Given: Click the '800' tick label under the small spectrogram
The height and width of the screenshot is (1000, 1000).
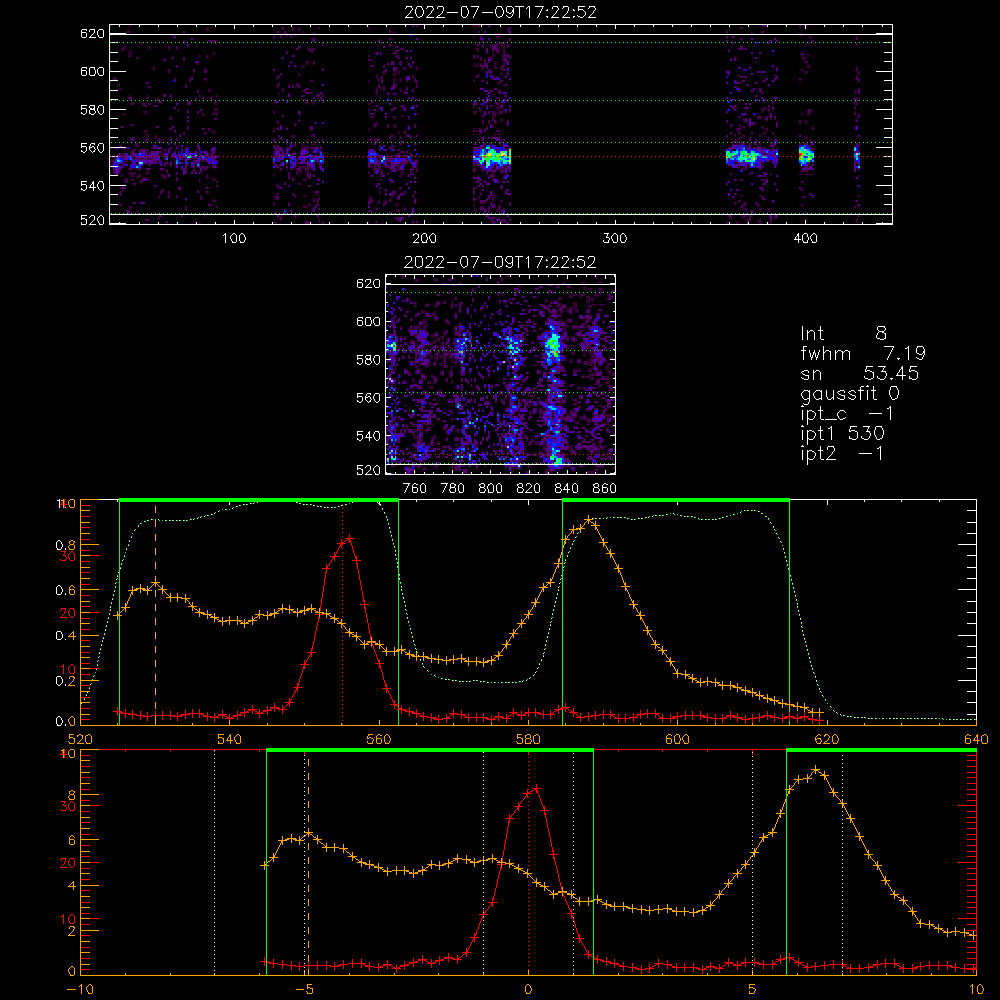Looking at the screenshot, I should point(490,489).
